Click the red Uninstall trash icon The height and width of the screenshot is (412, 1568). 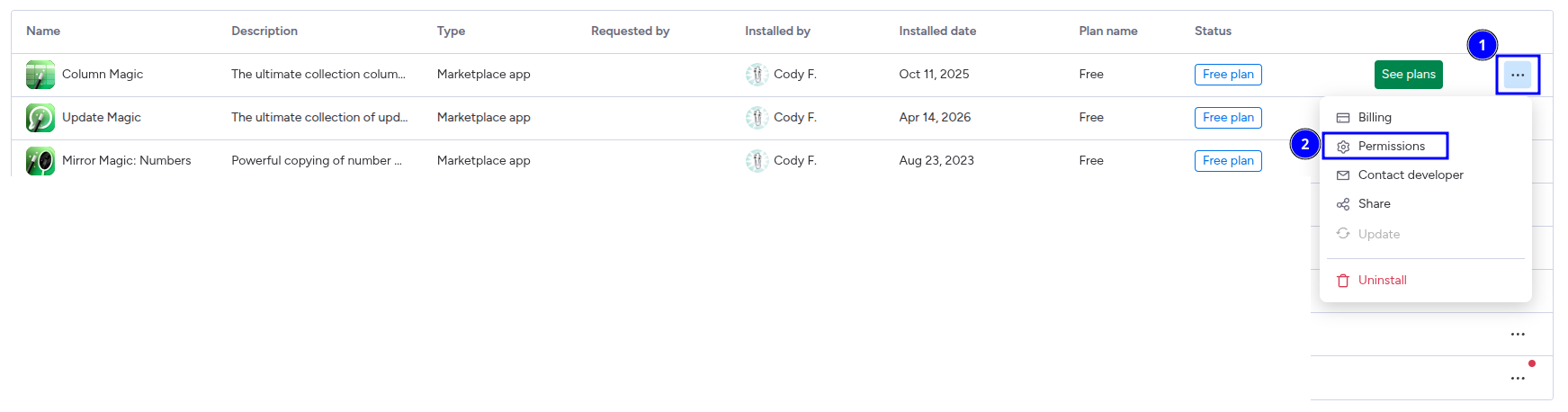pyautogui.click(x=1343, y=281)
